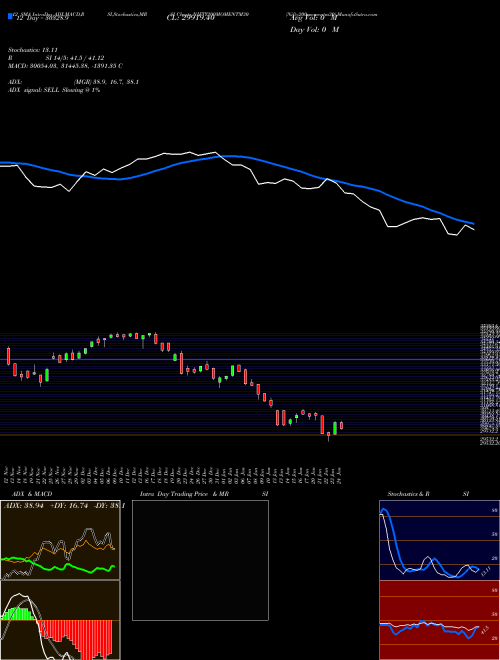Click the 'Intra Day Trading Price & MR' title
Screen dimensions: 500x660
(185, 494)
